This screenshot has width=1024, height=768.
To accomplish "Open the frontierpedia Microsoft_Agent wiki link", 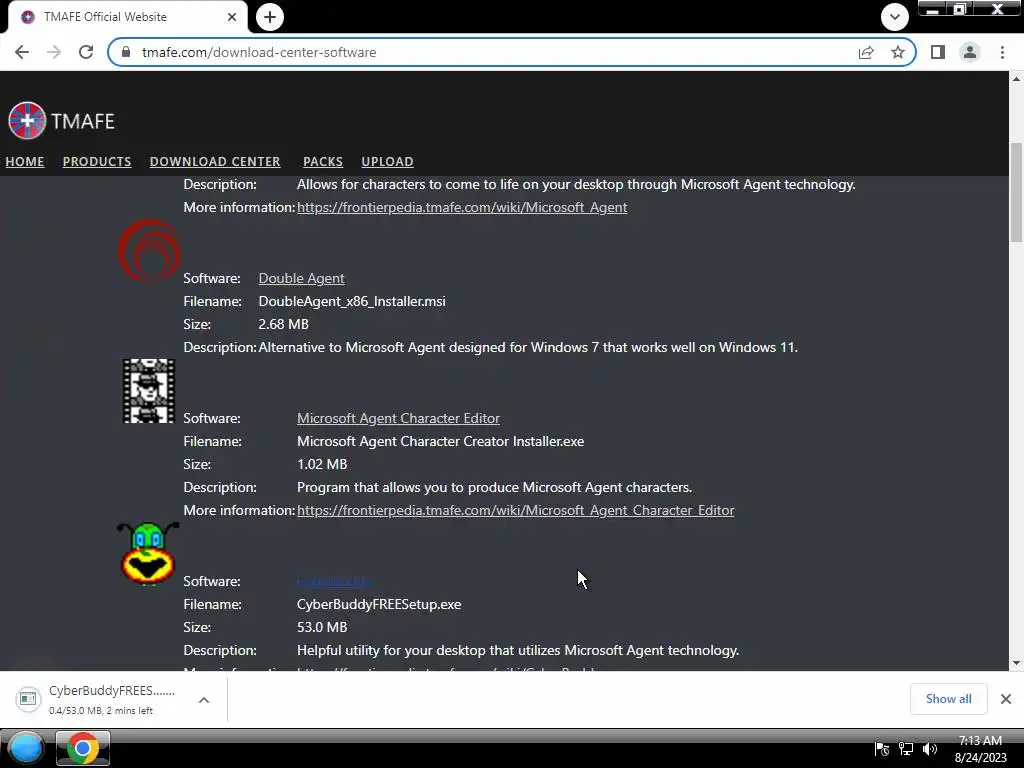I will pyautogui.click(x=462, y=207).
